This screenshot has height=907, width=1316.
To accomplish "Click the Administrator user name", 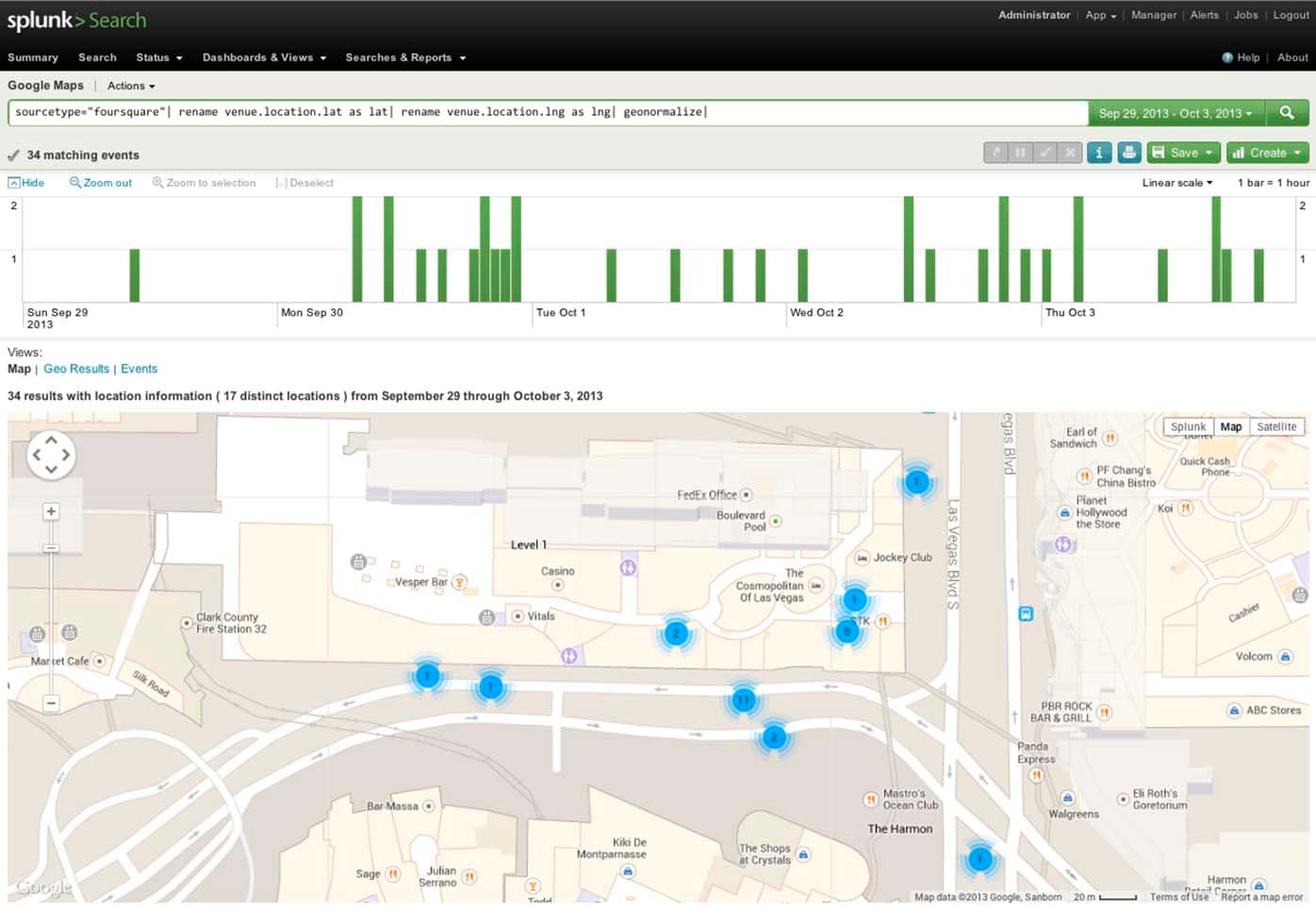I will coord(1034,15).
